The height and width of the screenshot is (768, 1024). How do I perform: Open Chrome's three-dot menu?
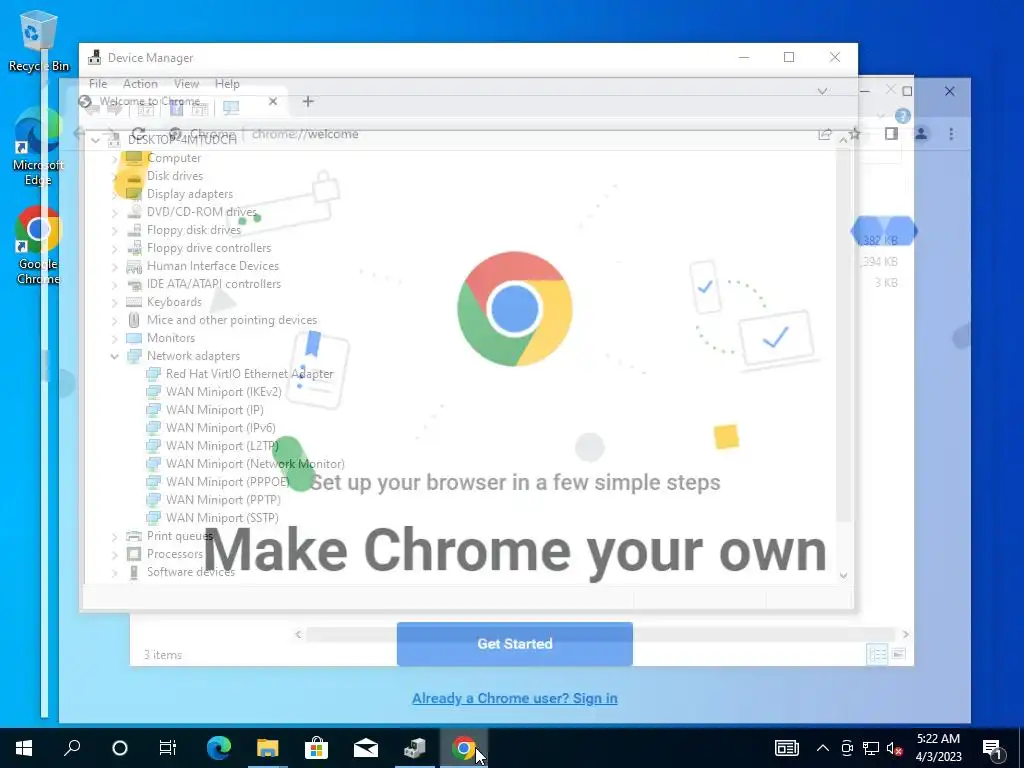tap(951, 134)
